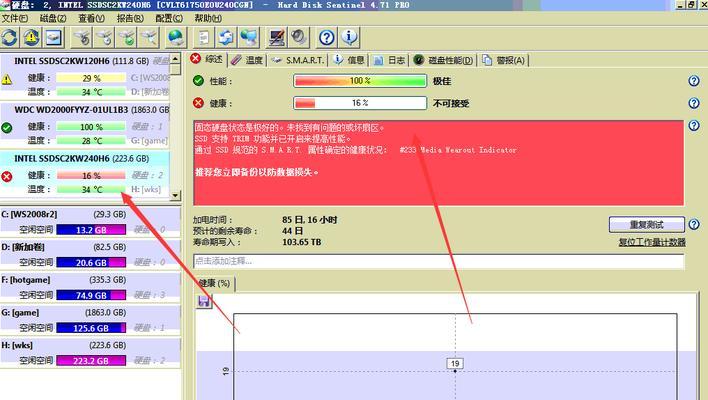Click the 复位工作量计数器 link
Viewport: 708px width, 400px height.
[652, 242]
